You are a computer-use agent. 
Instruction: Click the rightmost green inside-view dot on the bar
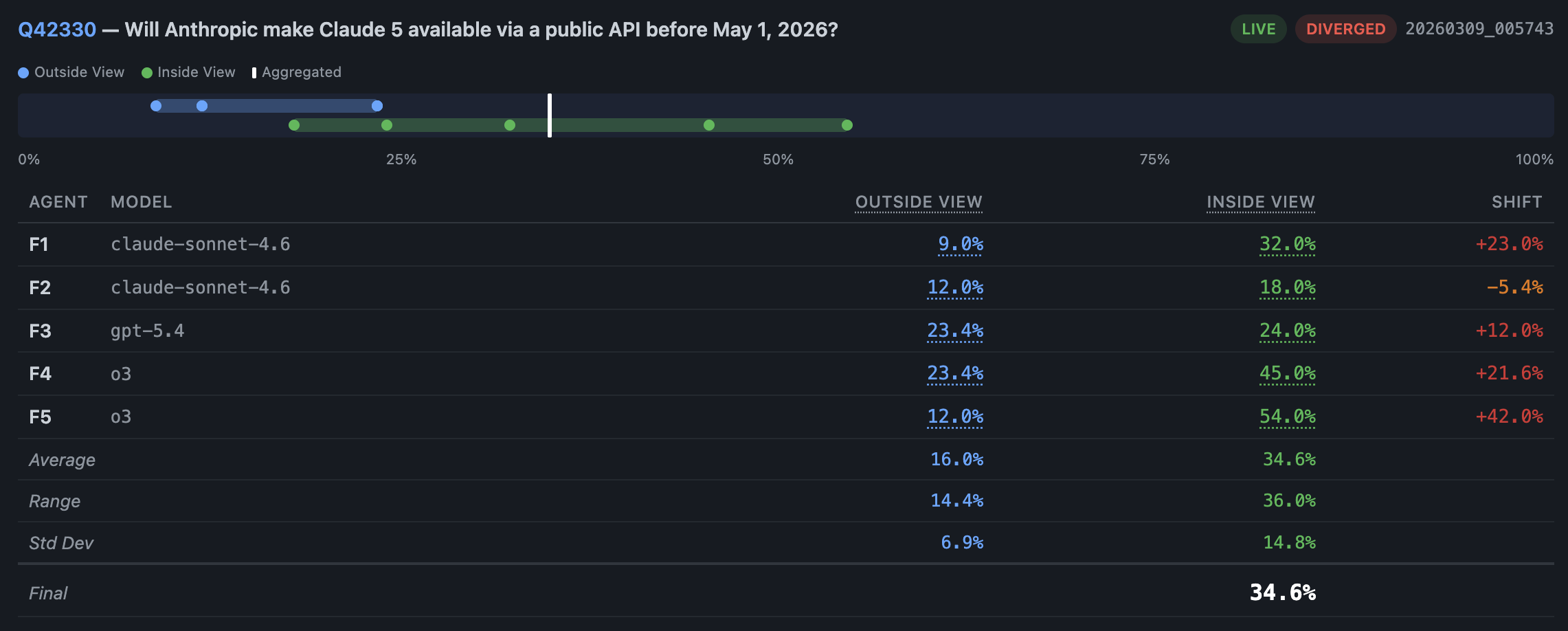[847, 125]
